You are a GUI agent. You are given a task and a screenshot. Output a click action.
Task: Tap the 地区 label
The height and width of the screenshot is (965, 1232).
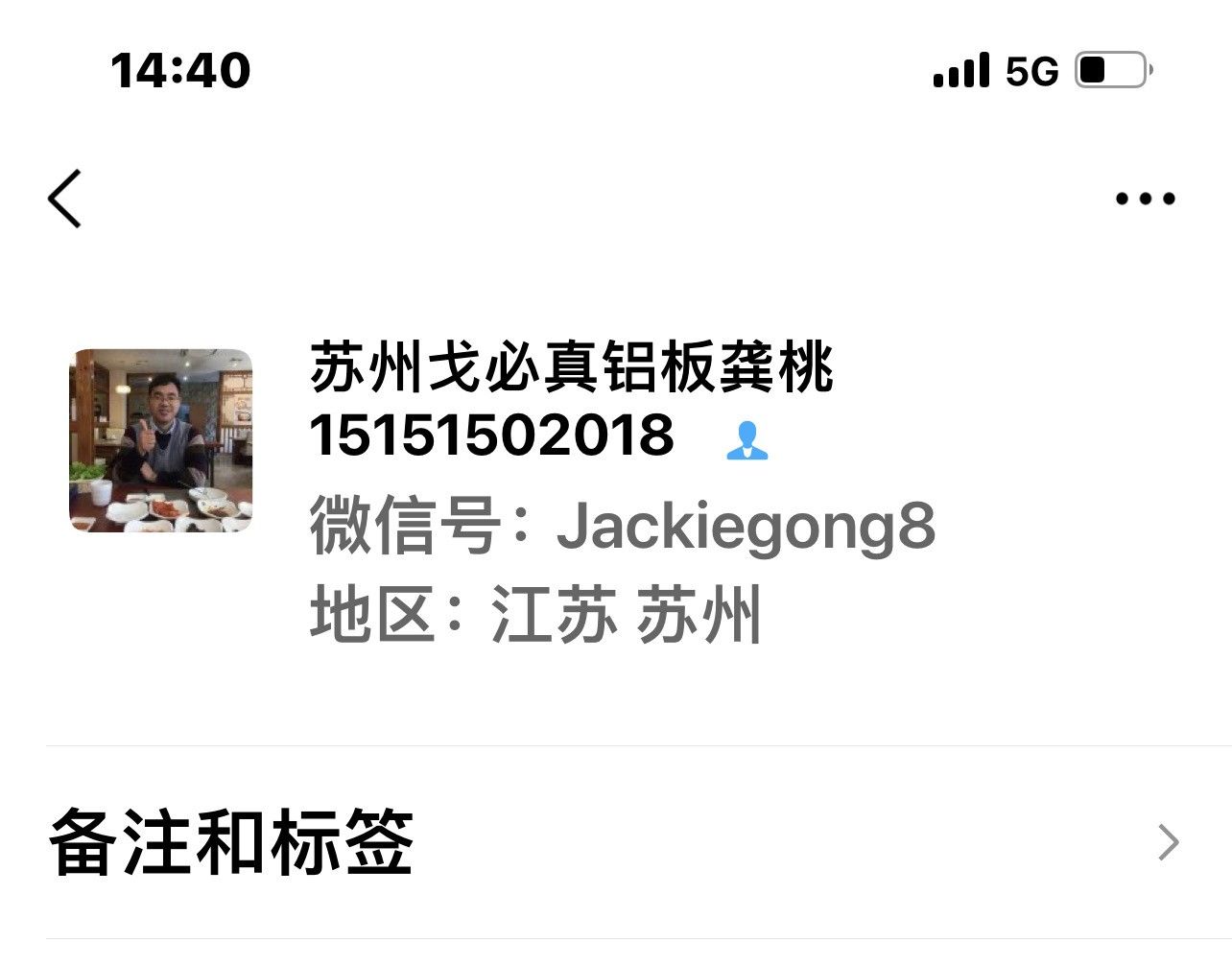(x=372, y=614)
